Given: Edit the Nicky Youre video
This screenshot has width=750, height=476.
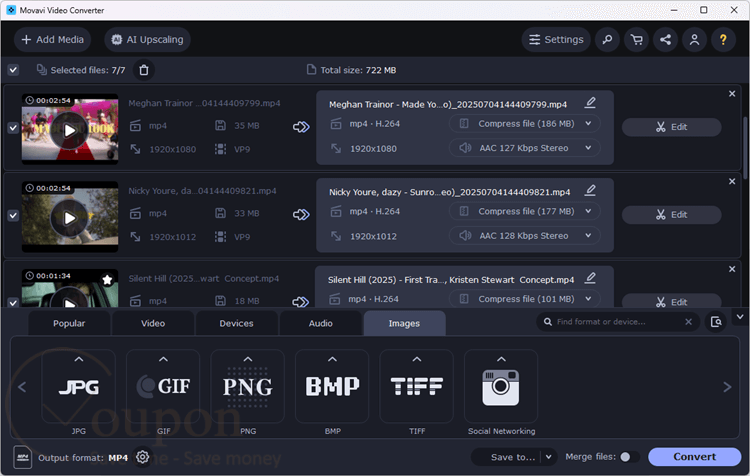Looking at the screenshot, I should point(672,215).
